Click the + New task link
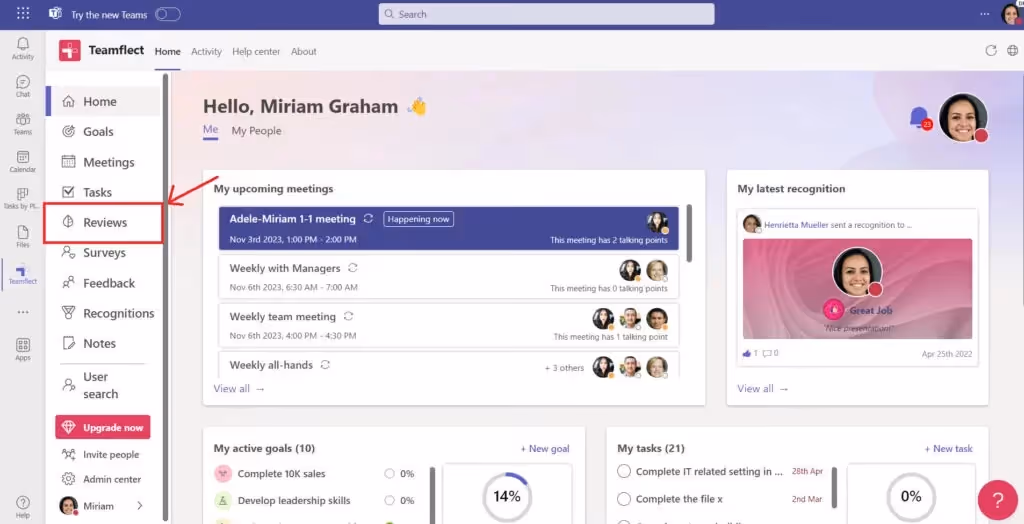 pyautogui.click(x=948, y=449)
